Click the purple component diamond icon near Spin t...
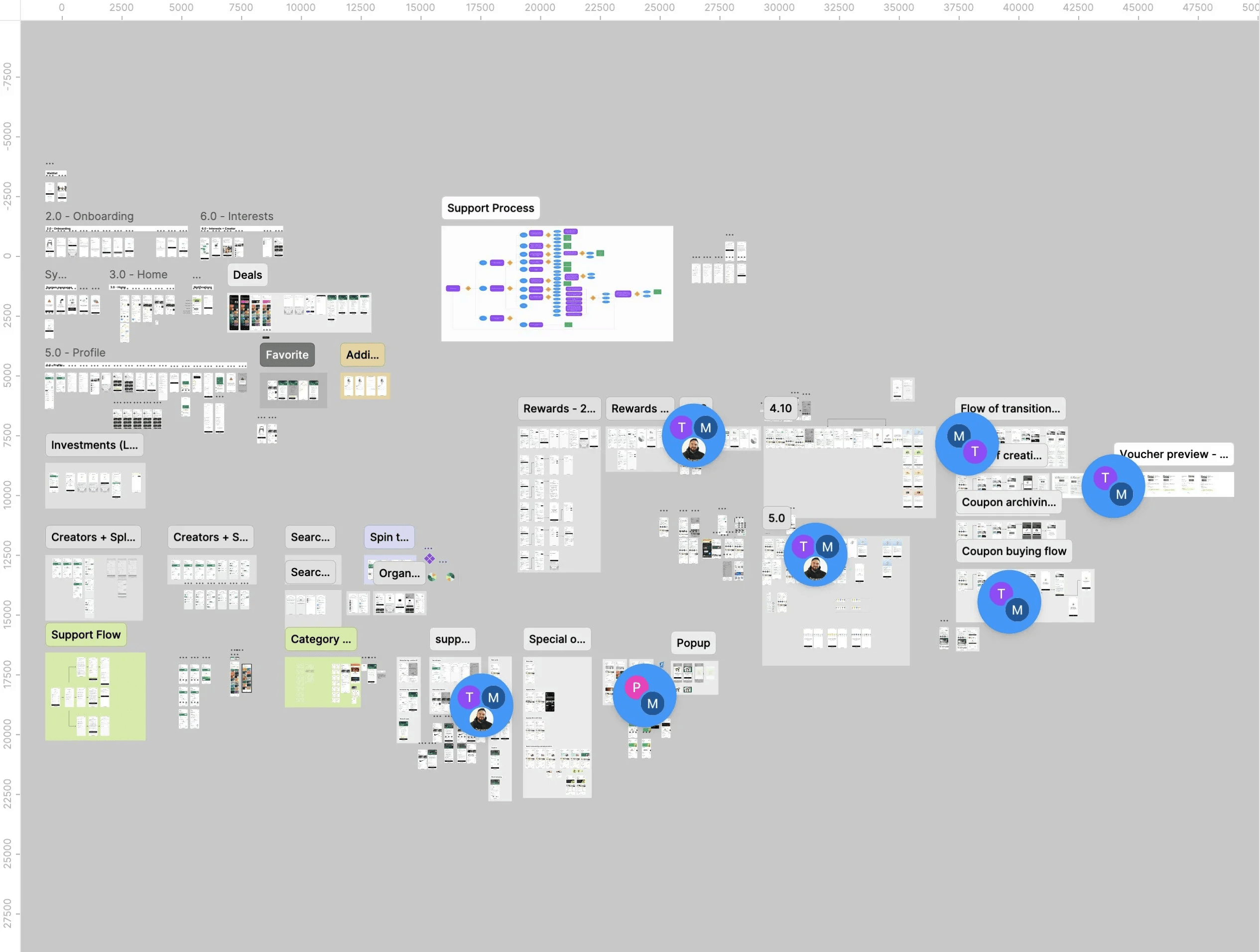The width and height of the screenshot is (1260, 952). coord(429,559)
